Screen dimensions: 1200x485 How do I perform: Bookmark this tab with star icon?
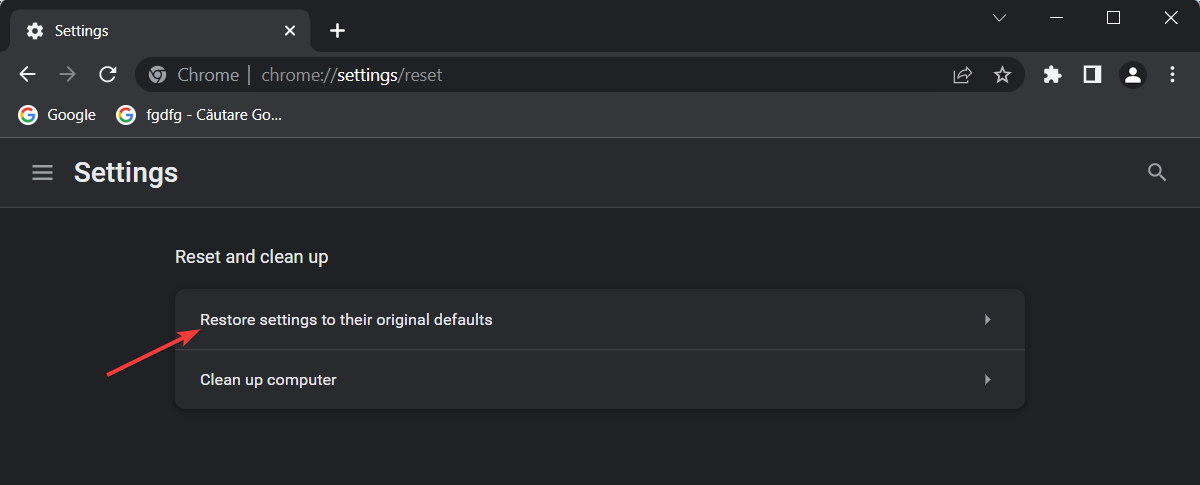1002,75
